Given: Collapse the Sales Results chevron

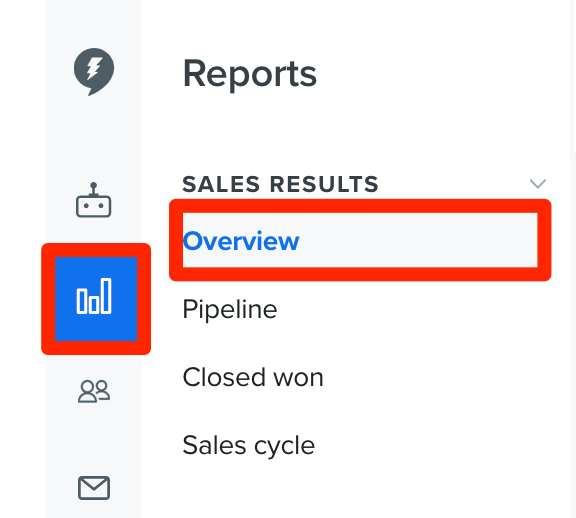Looking at the screenshot, I should [538, 183].
